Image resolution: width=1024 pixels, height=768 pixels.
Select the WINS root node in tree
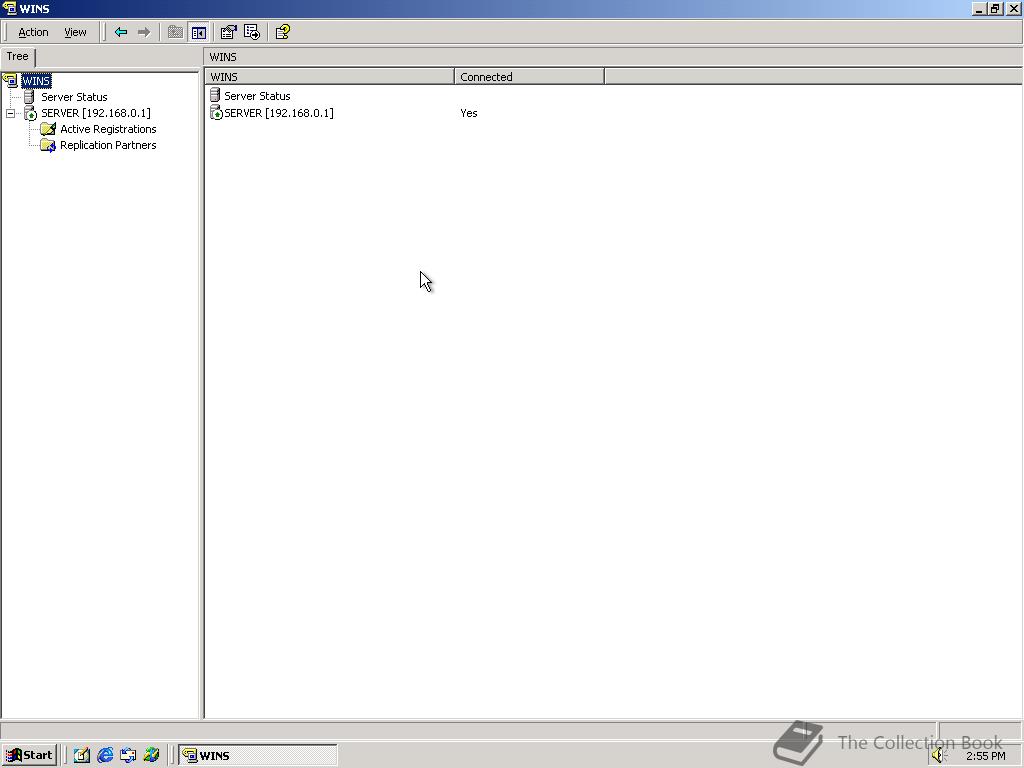coord(36,81)
